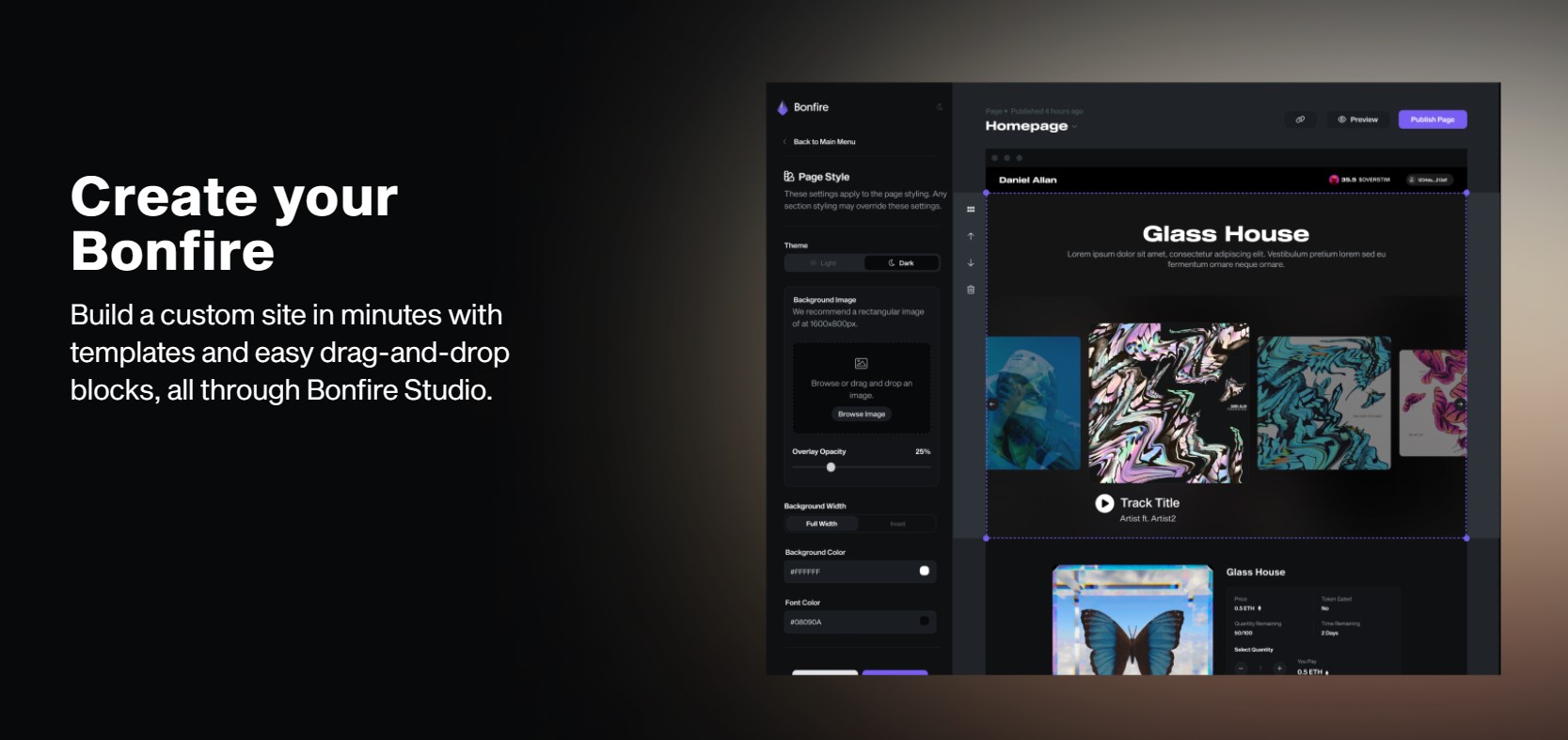Click the Preview button
This screenshot has width=1568, height=740.
click(x=1357, y=119)
